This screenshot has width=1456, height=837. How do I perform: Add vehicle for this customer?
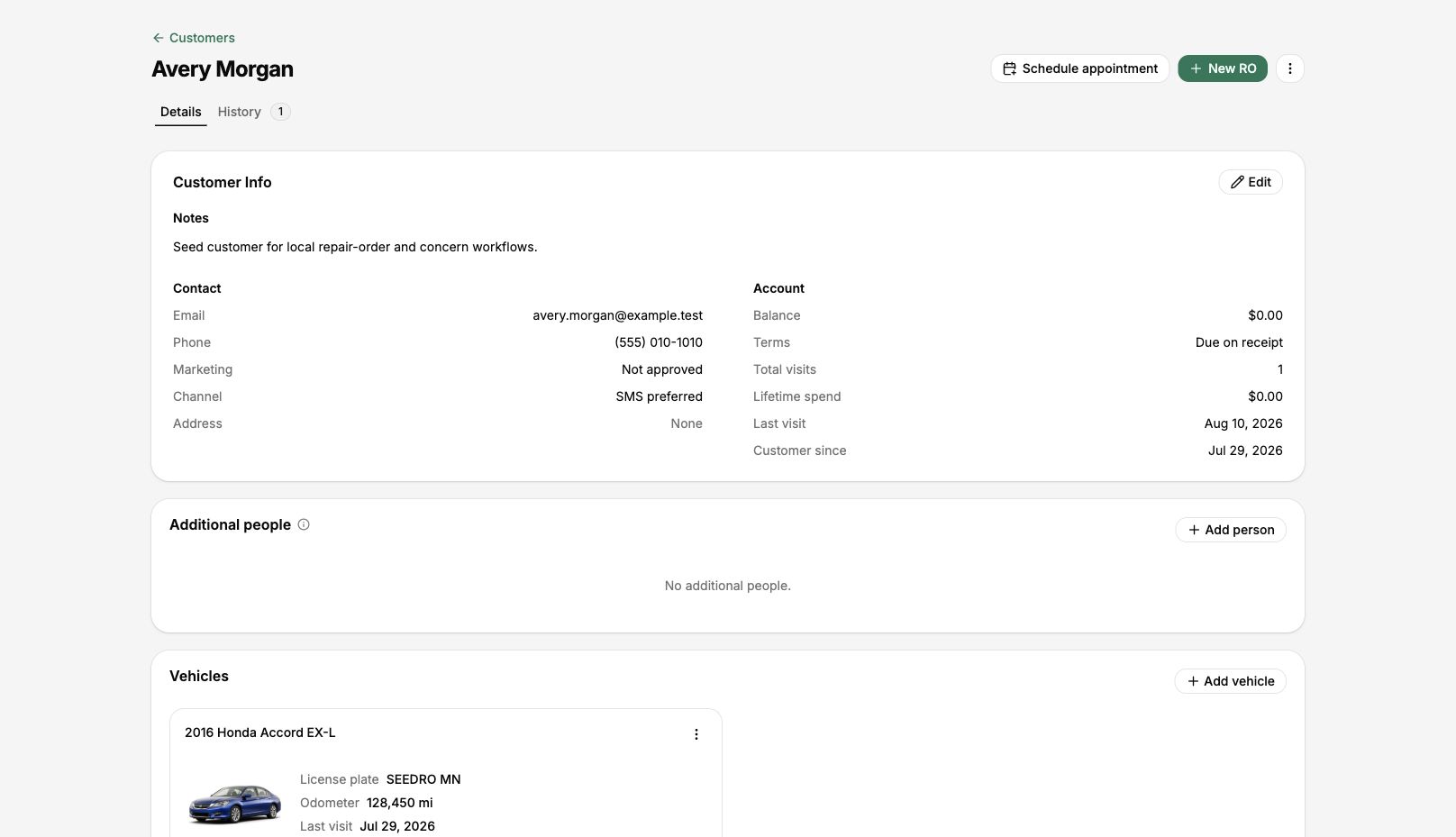click(x=1231, y=681)
